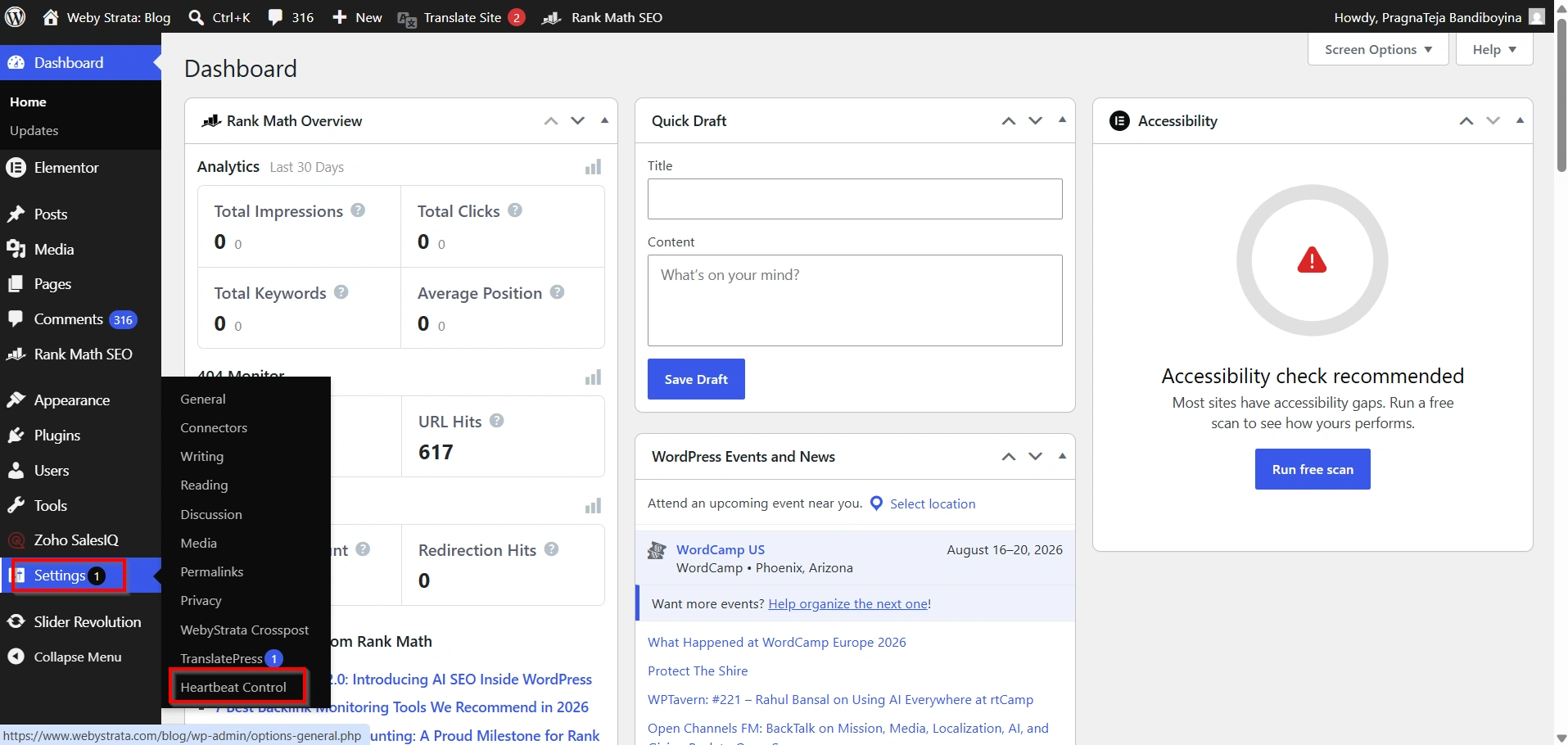Viewport: 1568px width, 745px height.
Task: Open Weby Strata: Blog home link
Action: click(x=106, y=17)
